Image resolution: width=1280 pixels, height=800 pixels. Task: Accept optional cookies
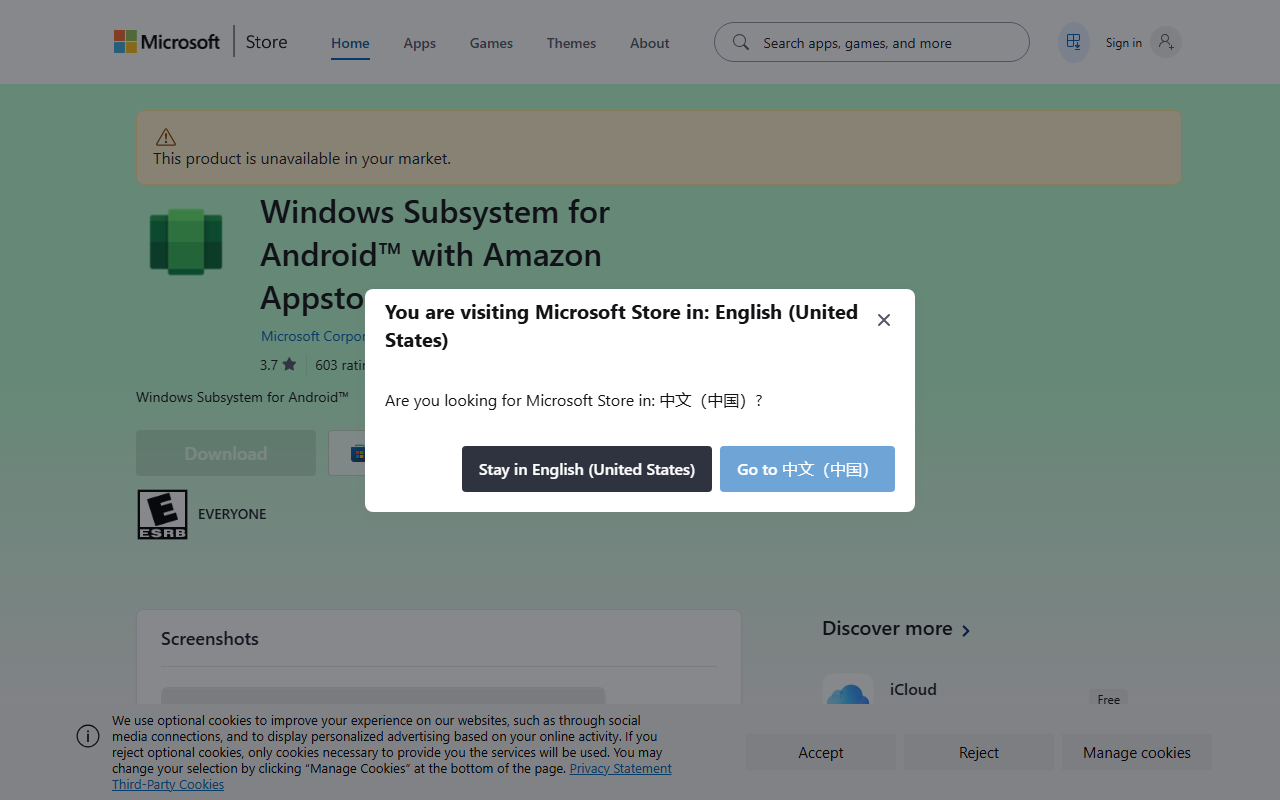pyautogui.click(x=821, y=753)
